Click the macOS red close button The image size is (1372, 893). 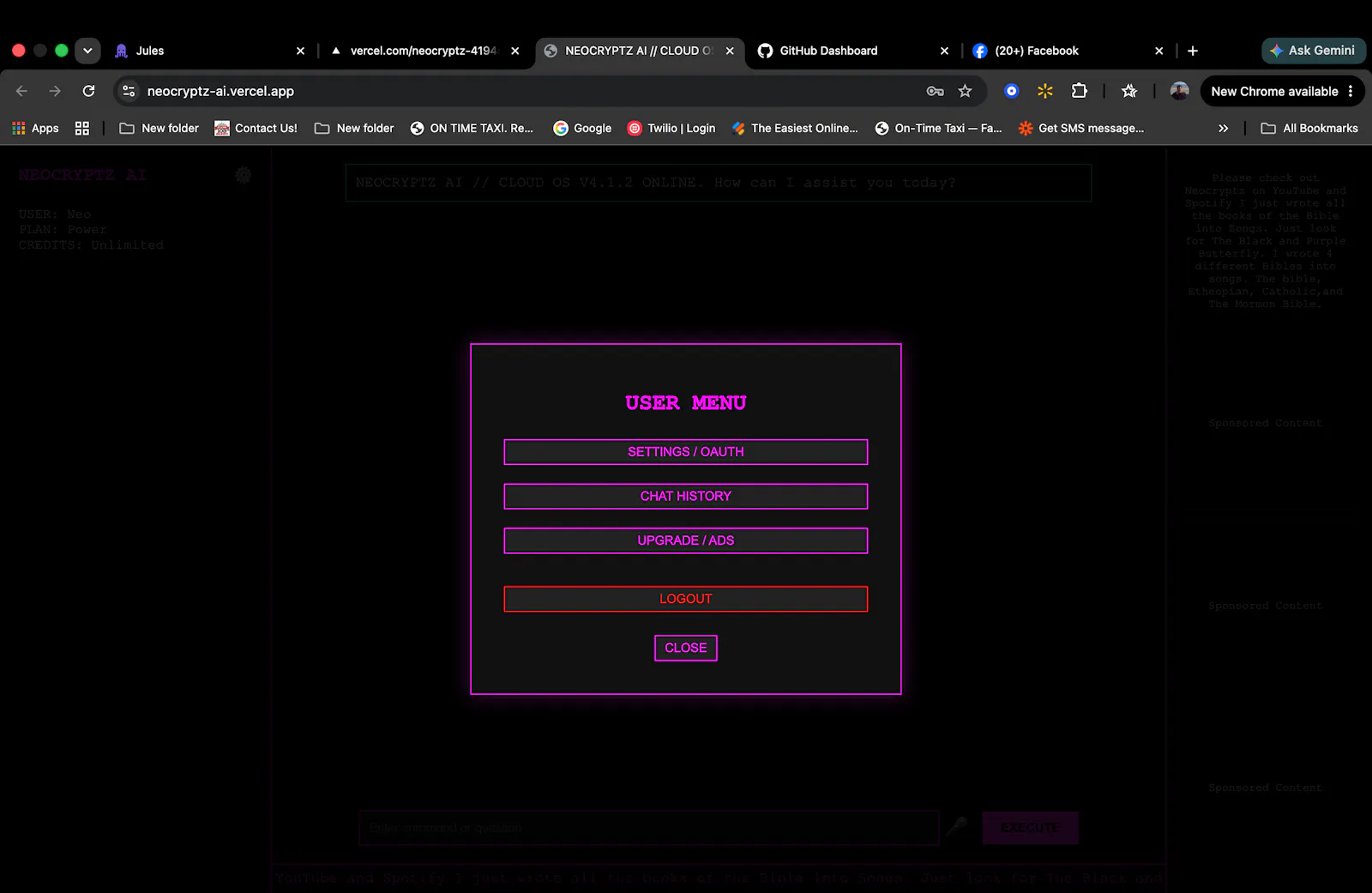pyautogui.click(x=19, y=51)
